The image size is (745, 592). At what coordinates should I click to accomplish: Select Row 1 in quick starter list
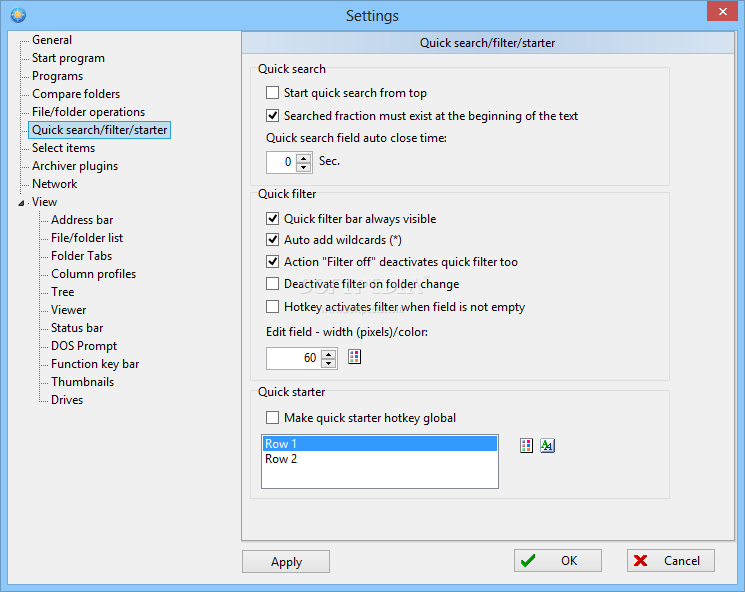click(380, 444)
